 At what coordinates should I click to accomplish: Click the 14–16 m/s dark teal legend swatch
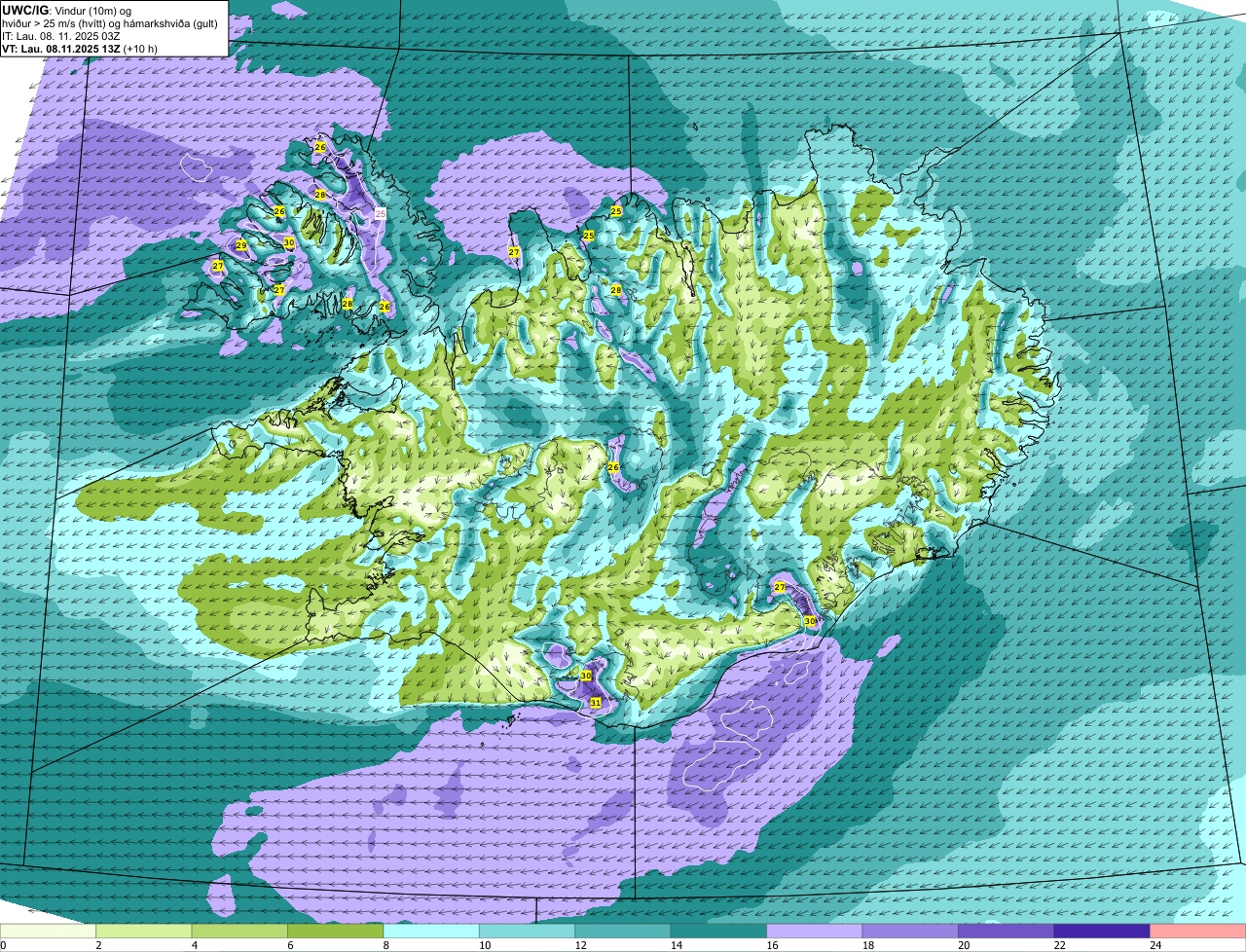pos(719,932)
